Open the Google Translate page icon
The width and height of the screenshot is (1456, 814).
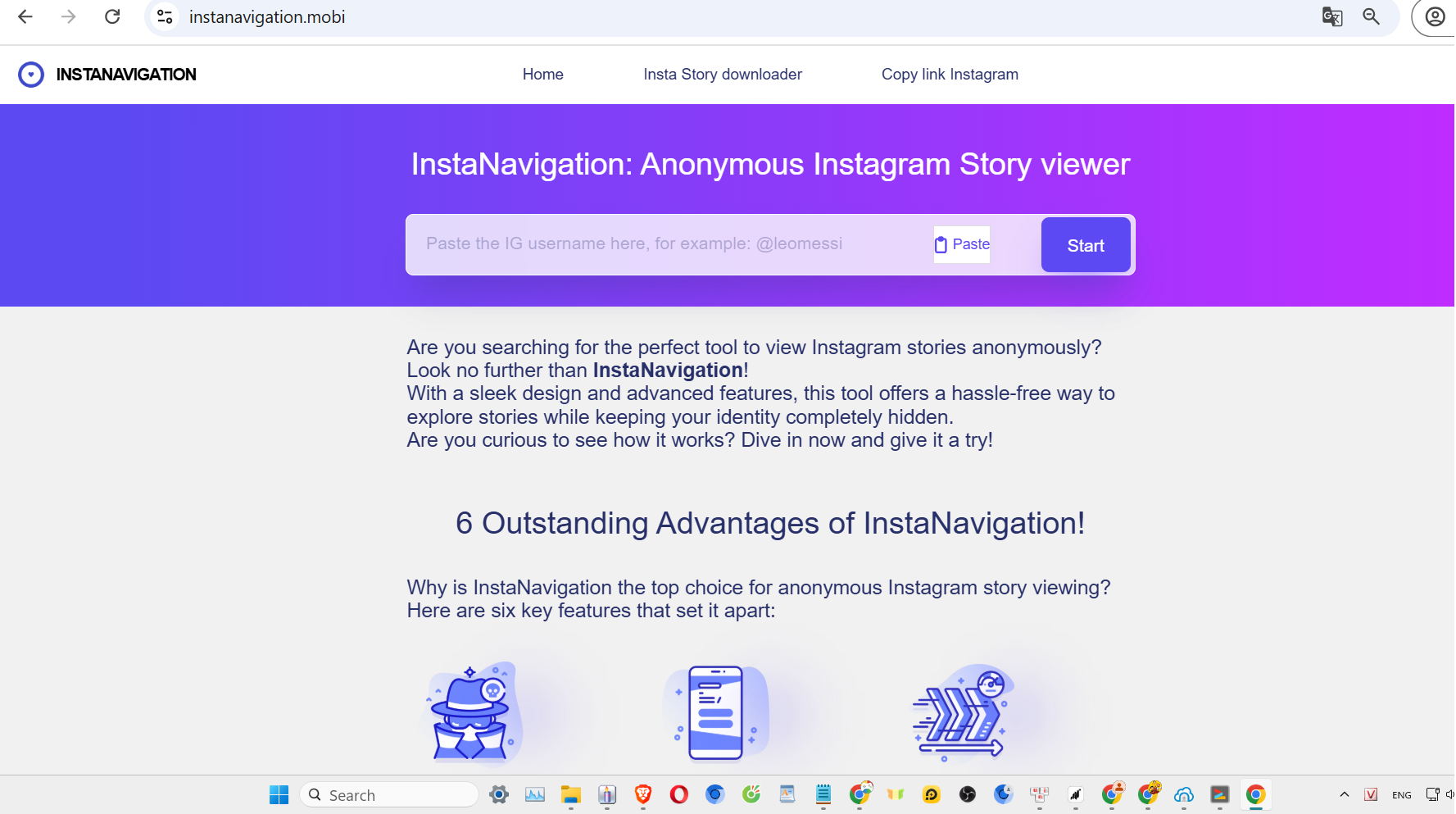coord(1332,16)
